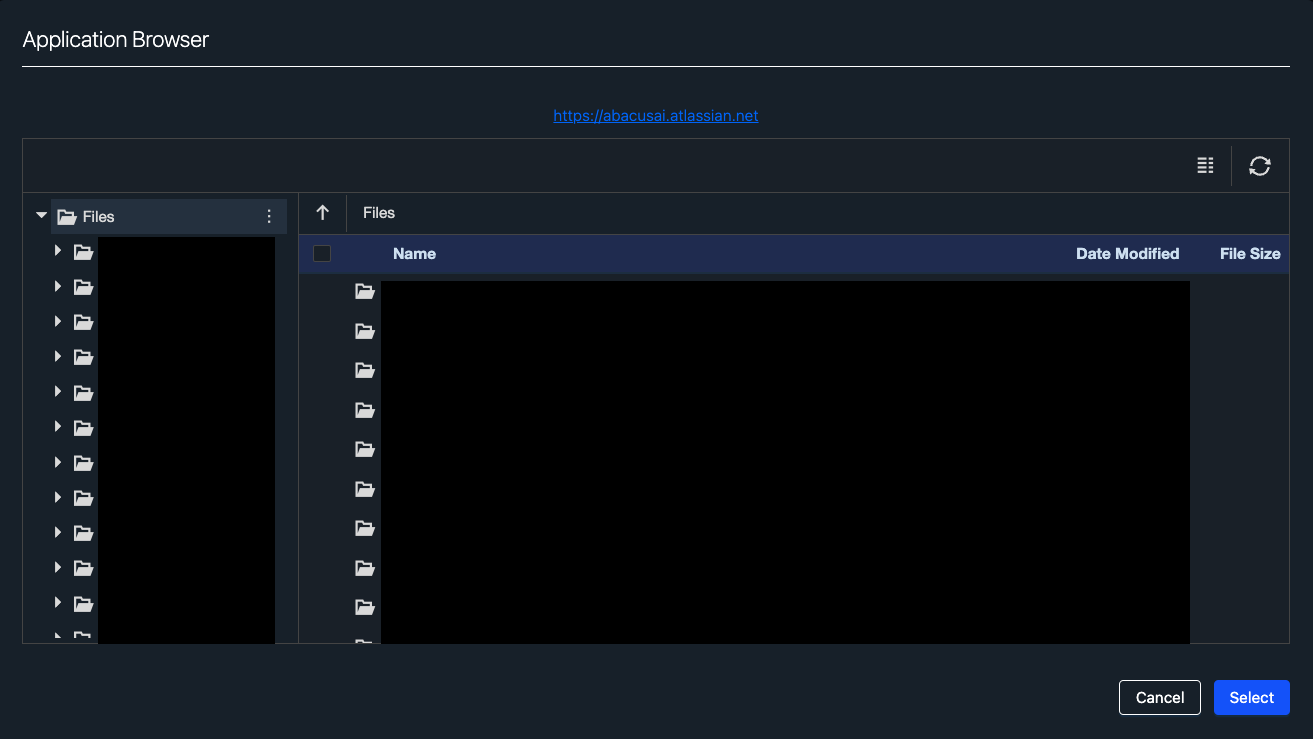Expand the last folder in the sidebar tree
Screen dimensions: 1313x739
[57, 604]
